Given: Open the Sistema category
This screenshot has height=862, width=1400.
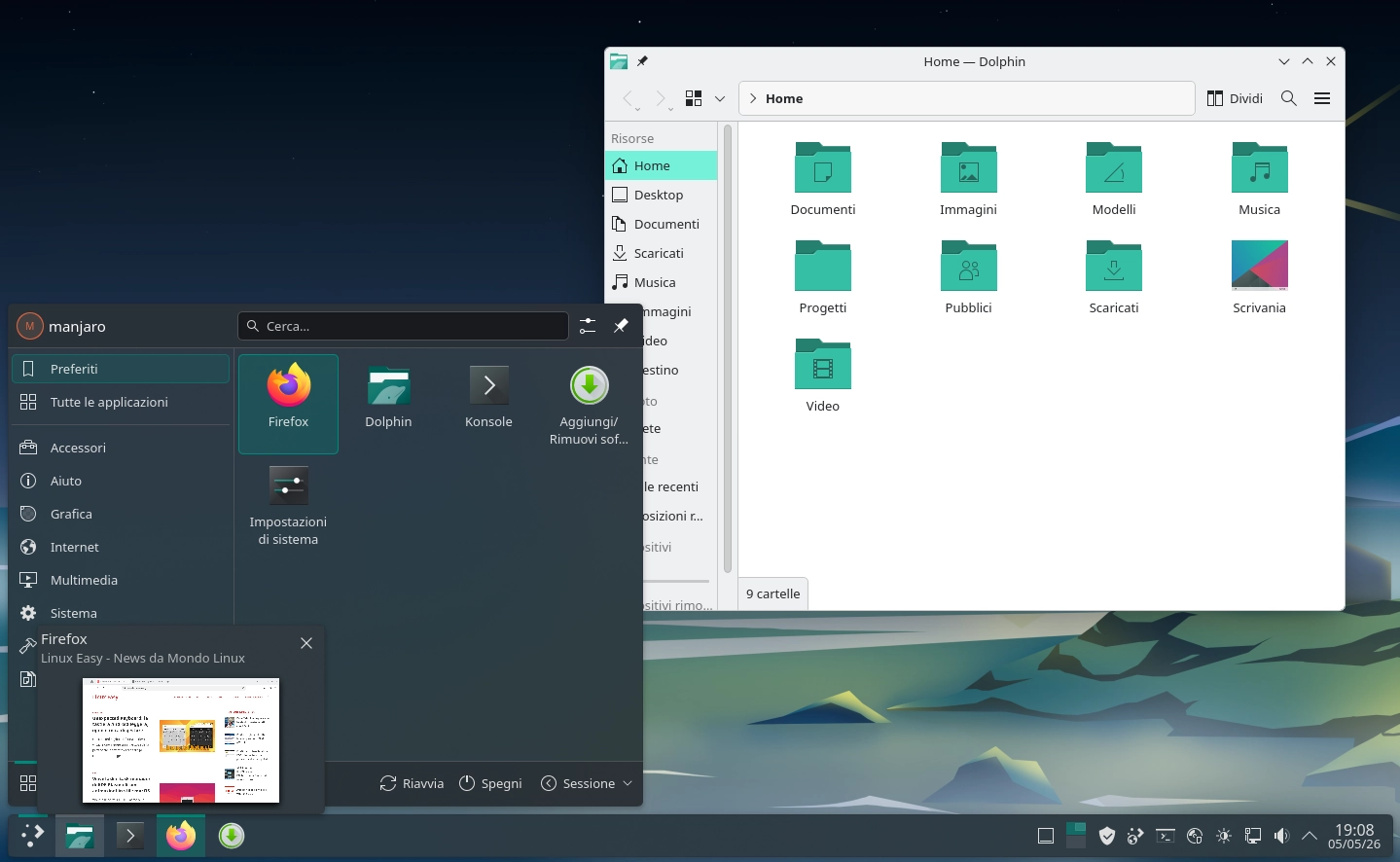Looking at the screenshot, I should tap(121, 613).
